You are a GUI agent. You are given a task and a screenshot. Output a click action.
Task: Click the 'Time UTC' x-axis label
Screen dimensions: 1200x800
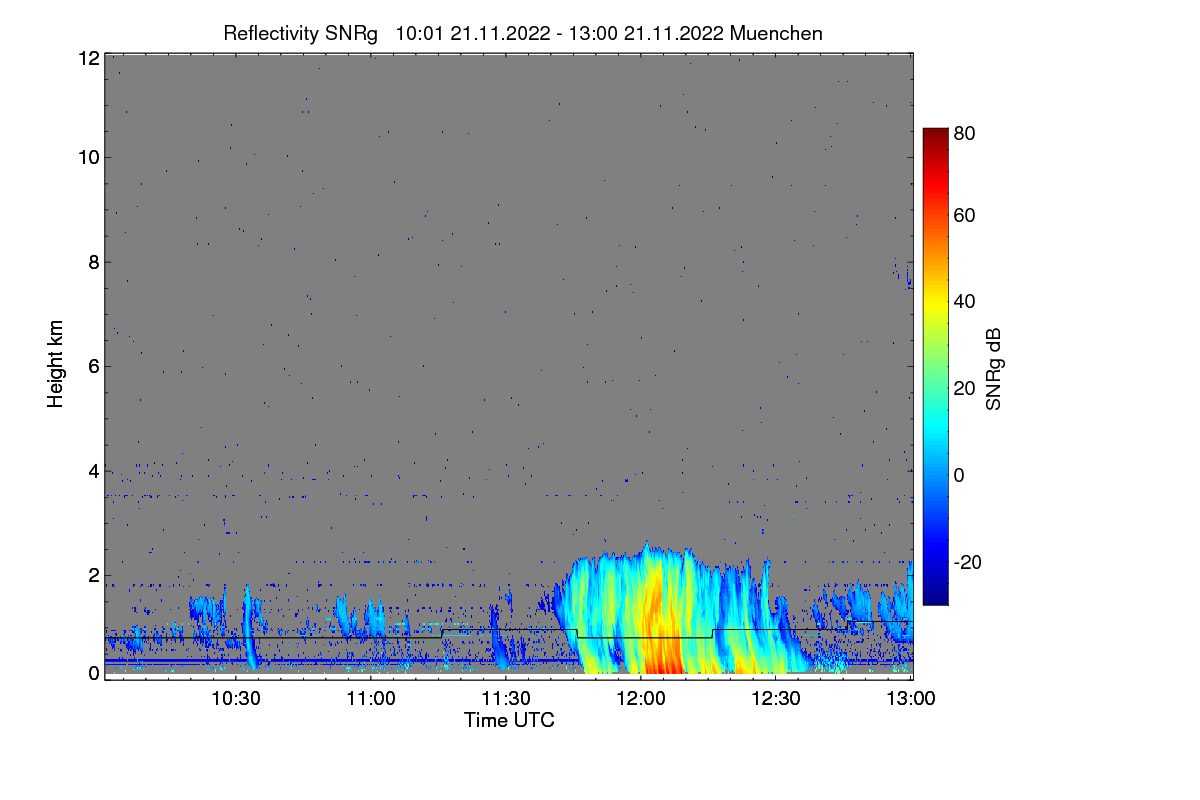click(x=509, y=720)
